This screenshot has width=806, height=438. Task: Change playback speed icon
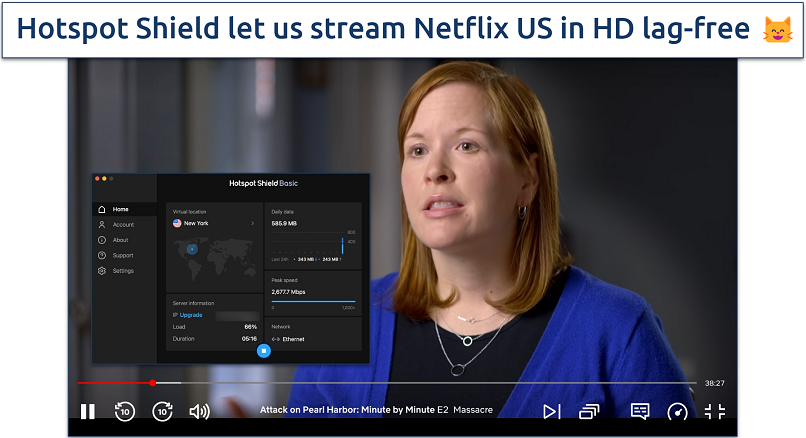(677, 412)
